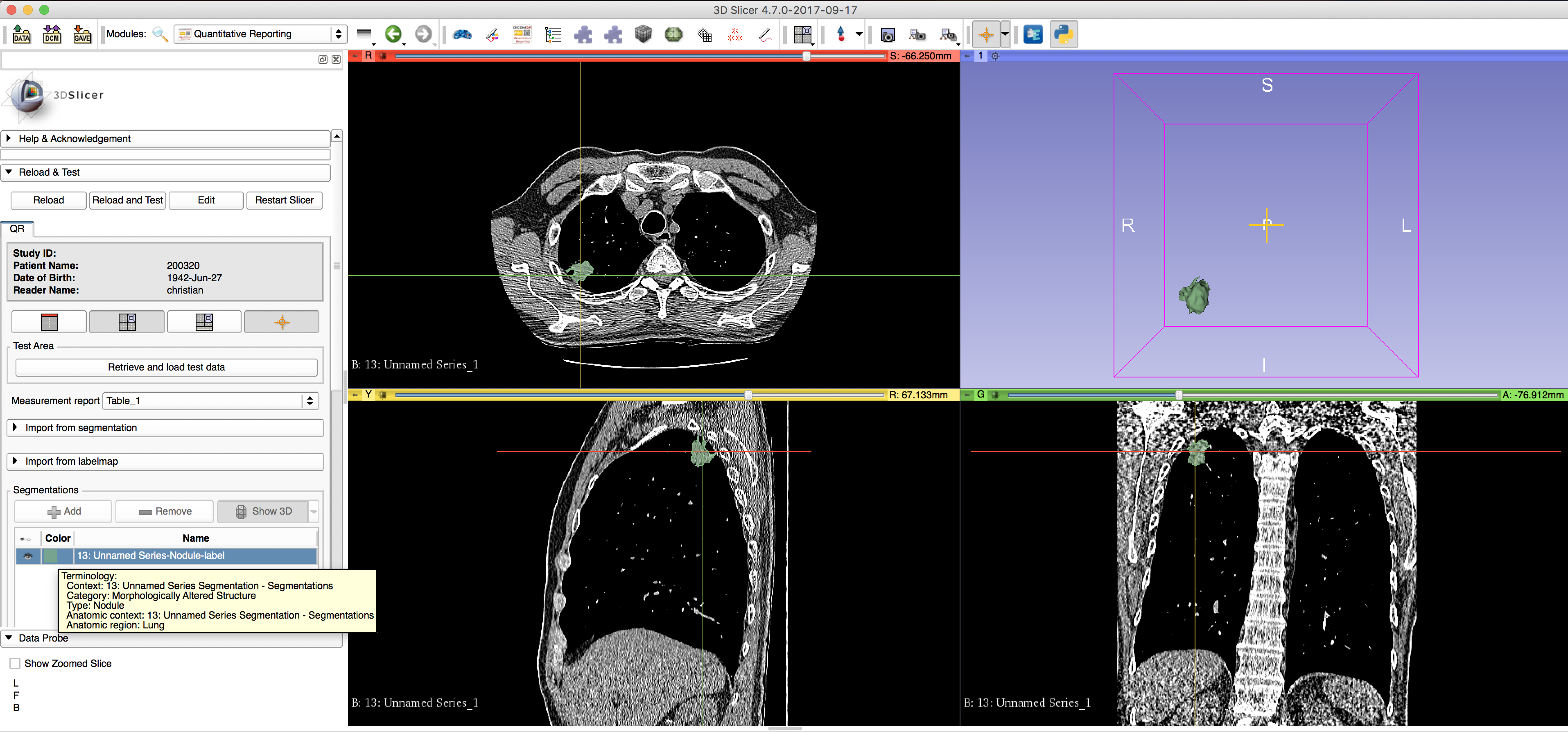This screenshot has width=1568, height=732.
Task: Enable the Show Zoomed Slice checkbox
Action: [x=15, y=663]
